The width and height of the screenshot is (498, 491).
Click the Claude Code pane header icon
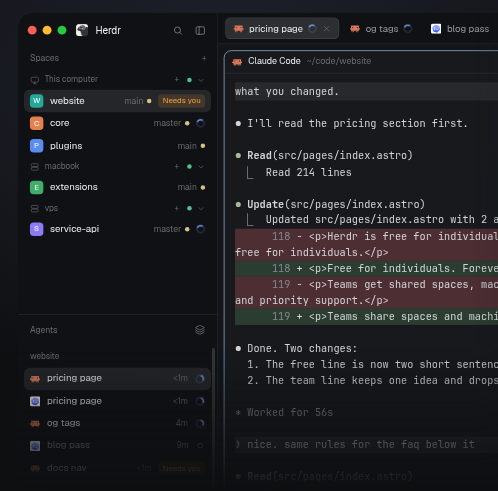click(237, 62)
